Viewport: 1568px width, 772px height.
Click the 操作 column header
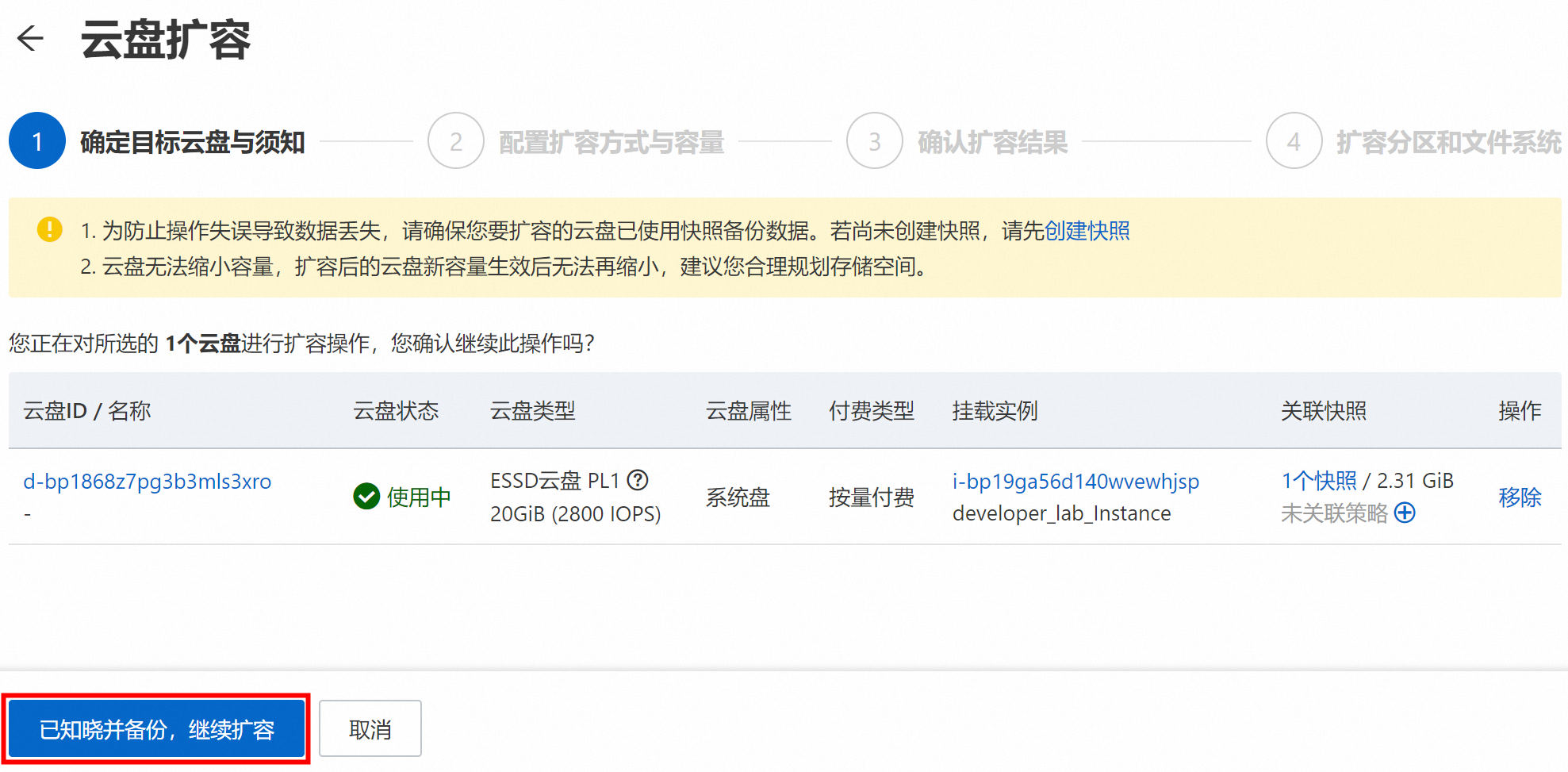pos(1520,411)
